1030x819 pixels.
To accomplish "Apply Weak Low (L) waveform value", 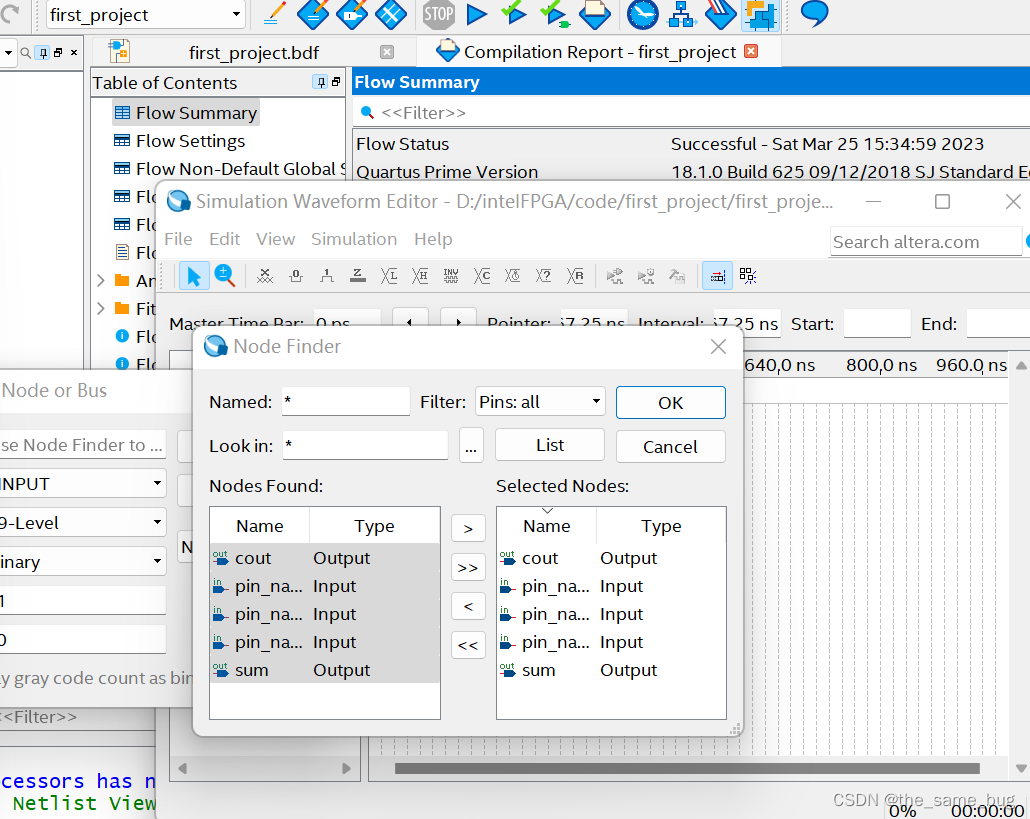I will coord(388,276).
